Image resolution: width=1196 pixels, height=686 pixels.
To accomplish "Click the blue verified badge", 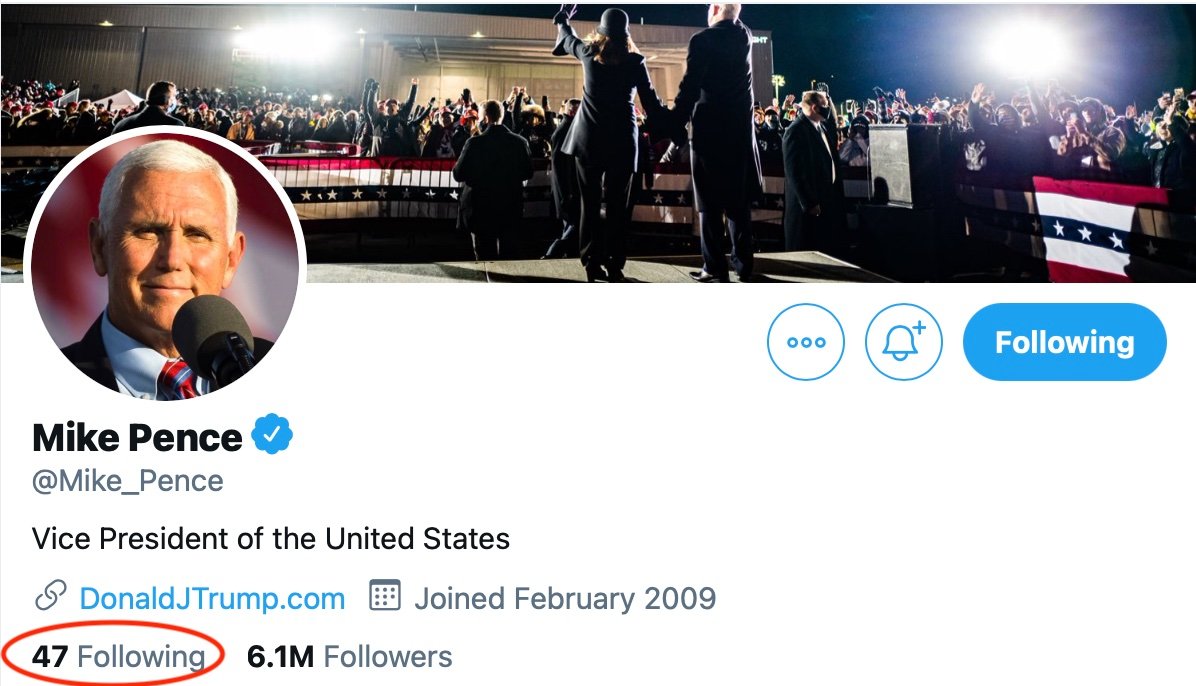I will (x=271, y=436).
